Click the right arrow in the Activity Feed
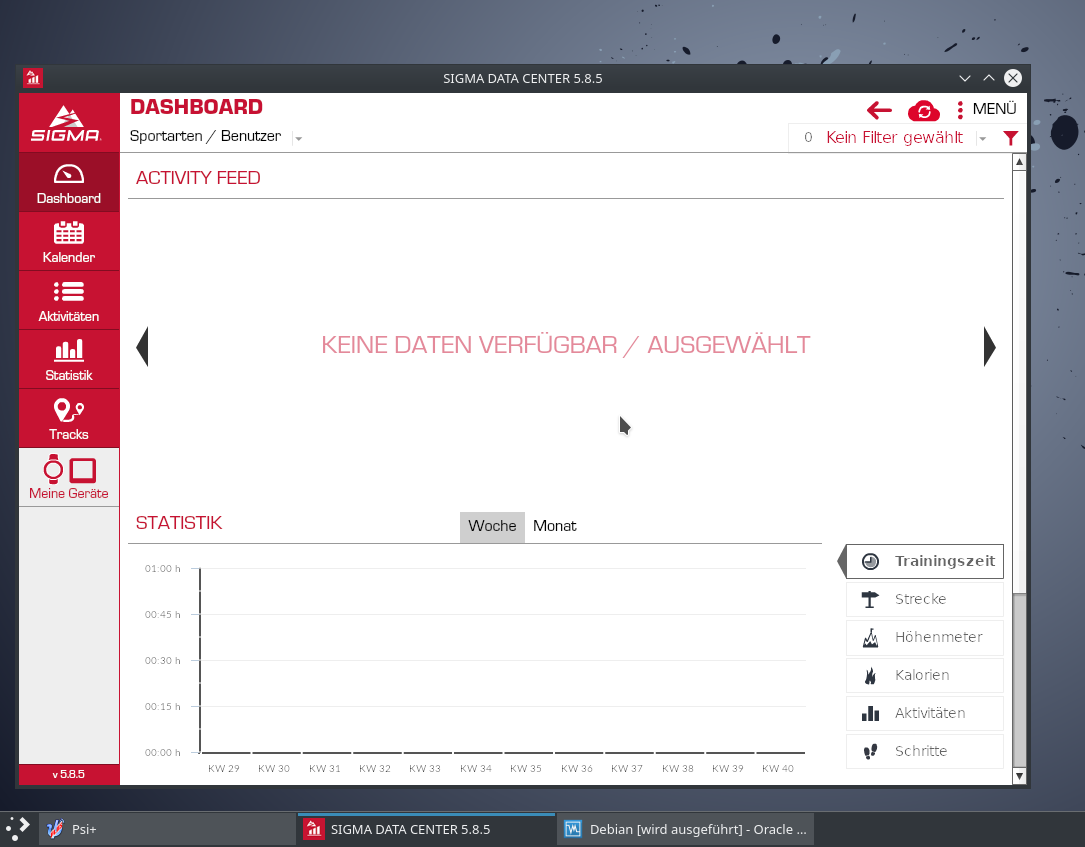Viewport: 1085px width, 847px height. 989,346
